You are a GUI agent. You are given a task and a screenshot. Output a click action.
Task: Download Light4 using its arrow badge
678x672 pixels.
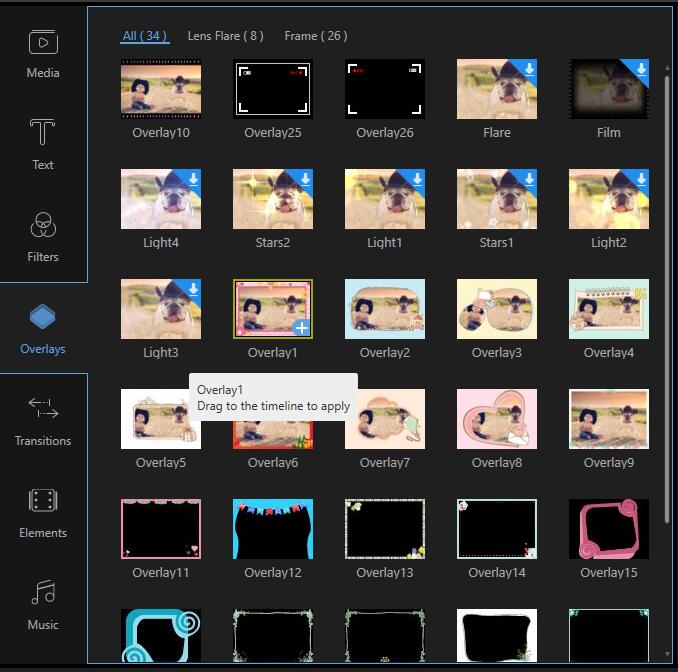tap(193, 178)
